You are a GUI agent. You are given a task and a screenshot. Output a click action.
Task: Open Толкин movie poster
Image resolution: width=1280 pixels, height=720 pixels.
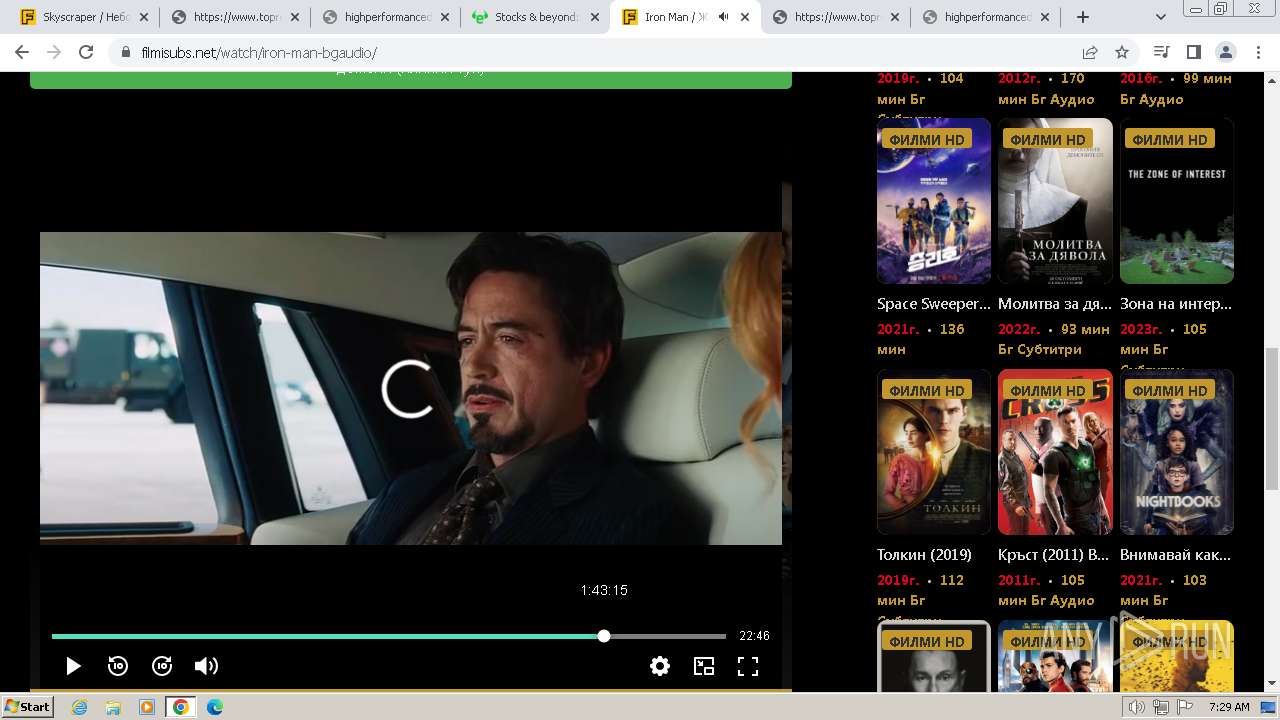934,452
